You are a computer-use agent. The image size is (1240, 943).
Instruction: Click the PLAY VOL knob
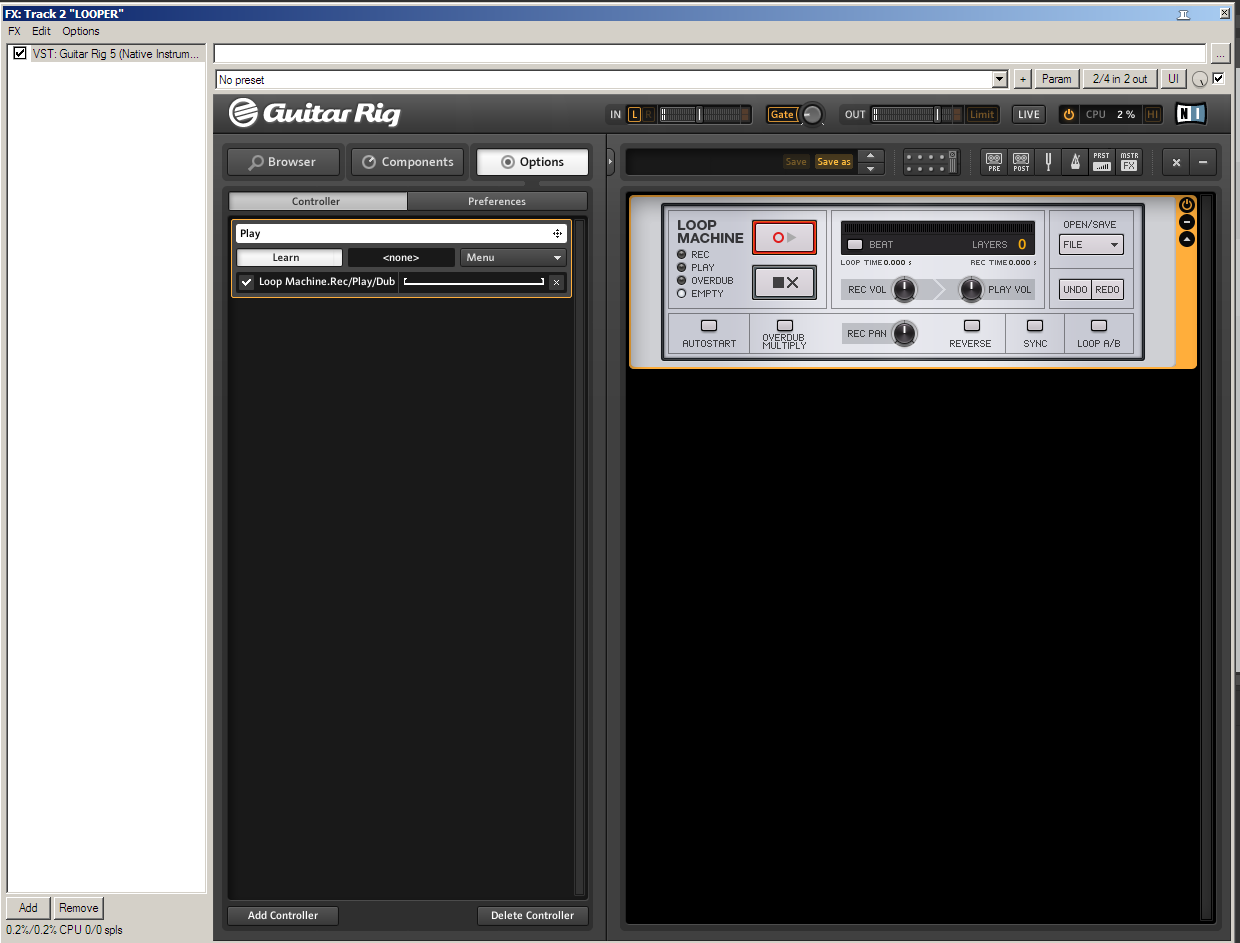click(x=971, y=290)
